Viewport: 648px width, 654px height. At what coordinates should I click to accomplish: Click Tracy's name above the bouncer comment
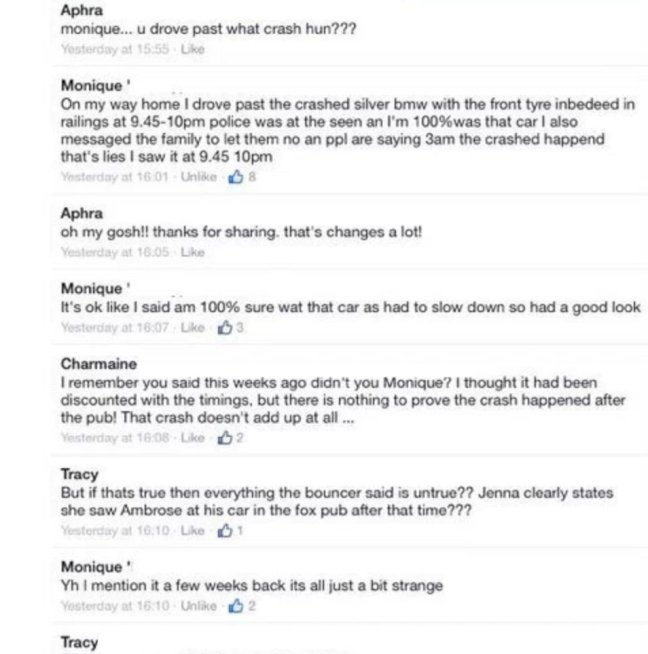[x=79, y=475]
